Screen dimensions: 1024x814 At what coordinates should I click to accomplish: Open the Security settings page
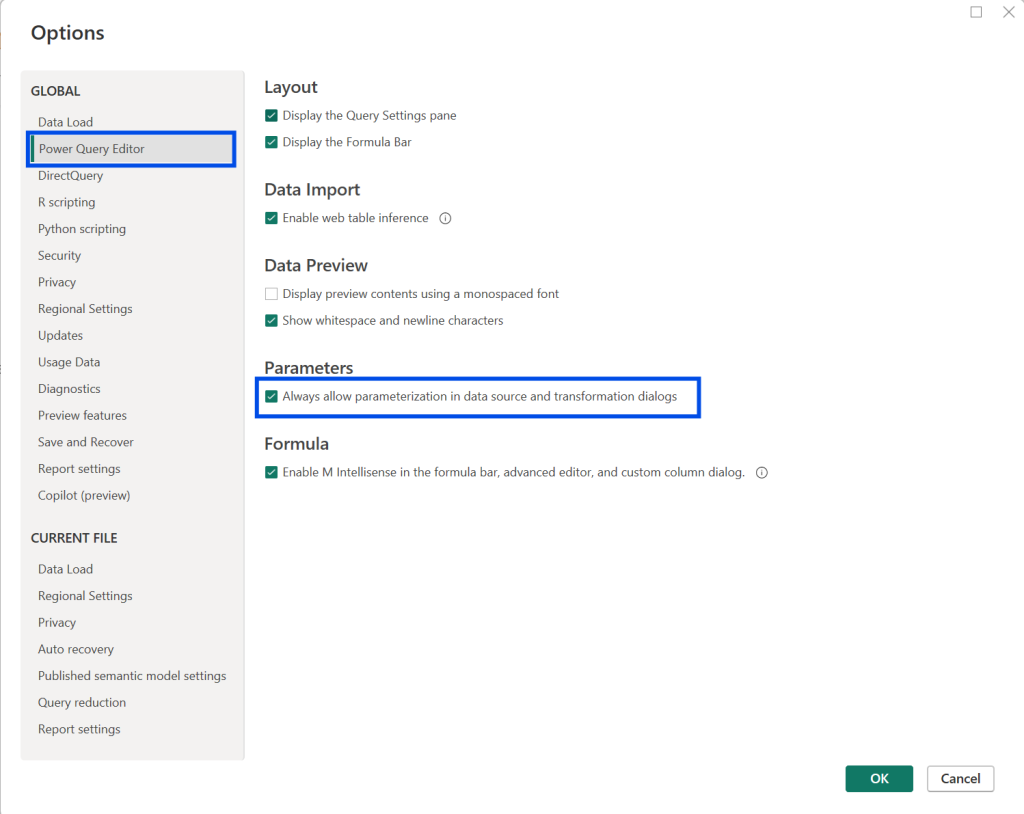point(59,256)
